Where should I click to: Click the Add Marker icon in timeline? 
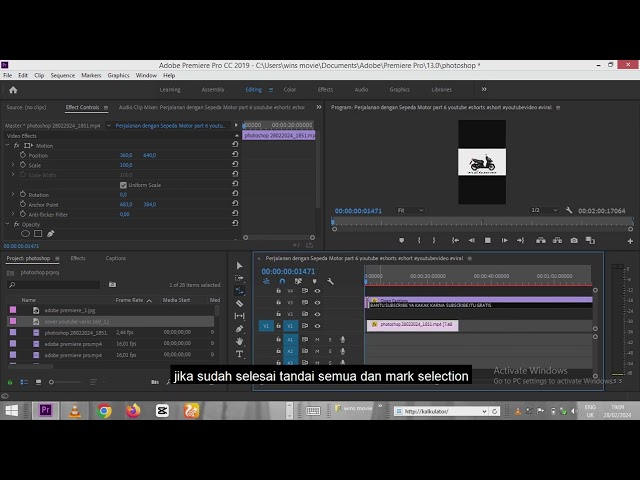point(314,281)
